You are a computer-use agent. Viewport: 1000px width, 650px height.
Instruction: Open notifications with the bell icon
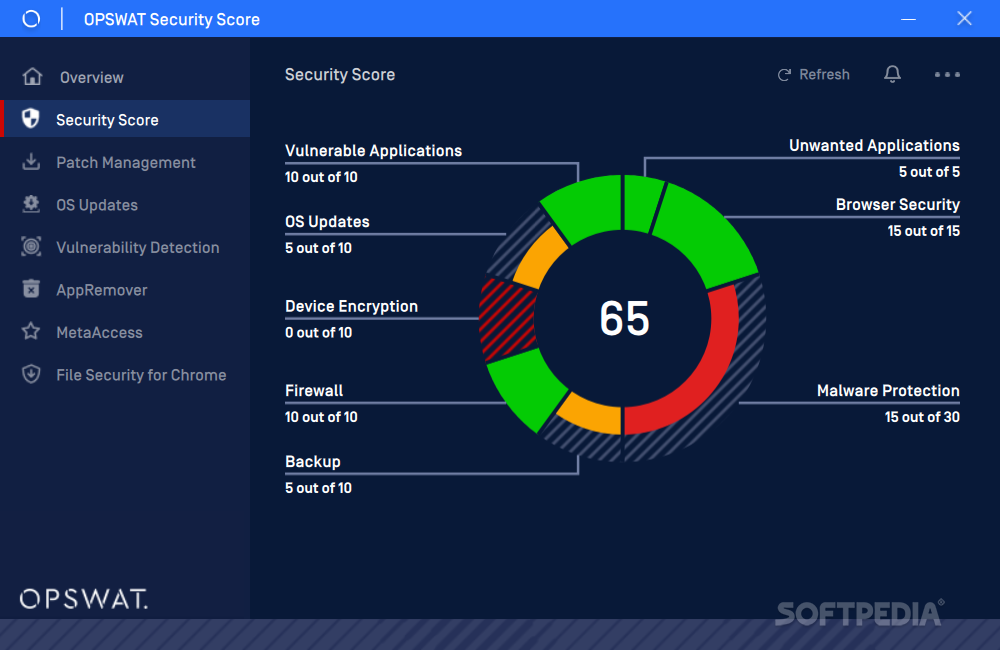click(x=892, y=74)
